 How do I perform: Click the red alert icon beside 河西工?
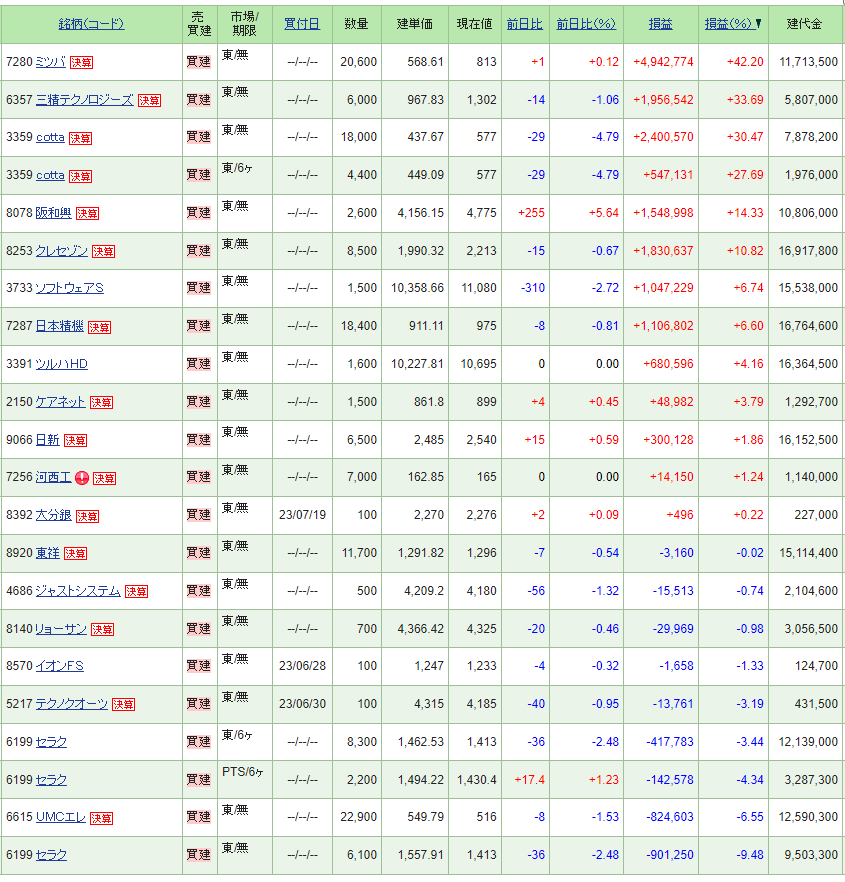82,478
